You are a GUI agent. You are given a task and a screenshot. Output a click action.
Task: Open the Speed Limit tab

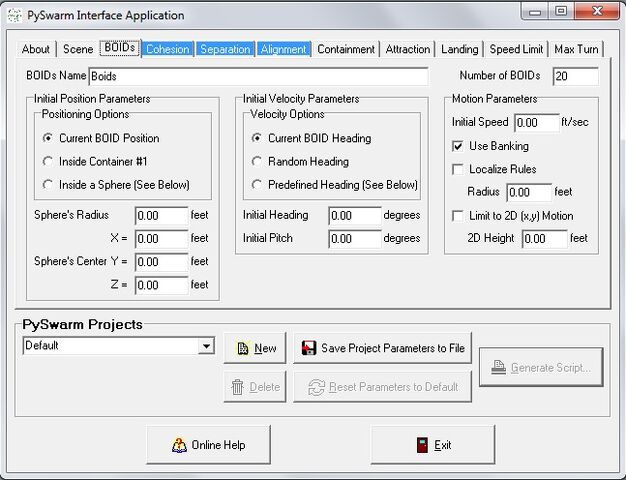[516, 49]
